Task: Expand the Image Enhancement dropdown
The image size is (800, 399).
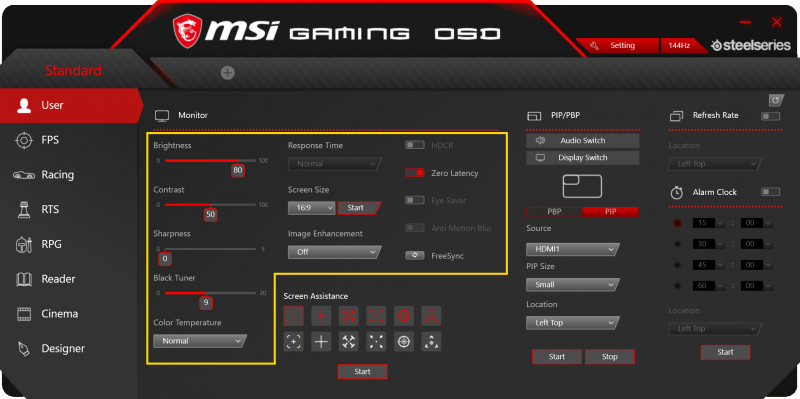Action: point(334,252)
